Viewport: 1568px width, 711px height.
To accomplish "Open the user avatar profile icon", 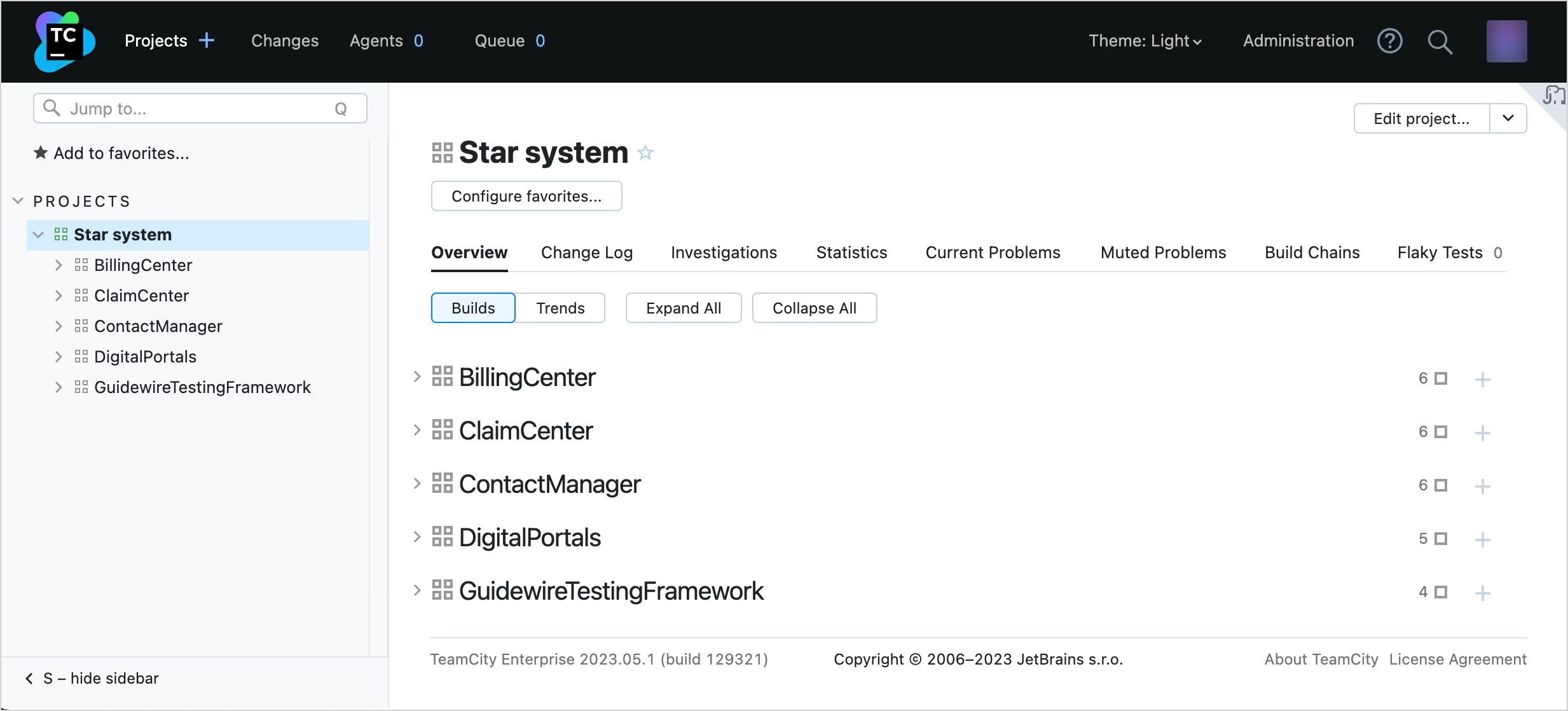I will pos(1506,41).
